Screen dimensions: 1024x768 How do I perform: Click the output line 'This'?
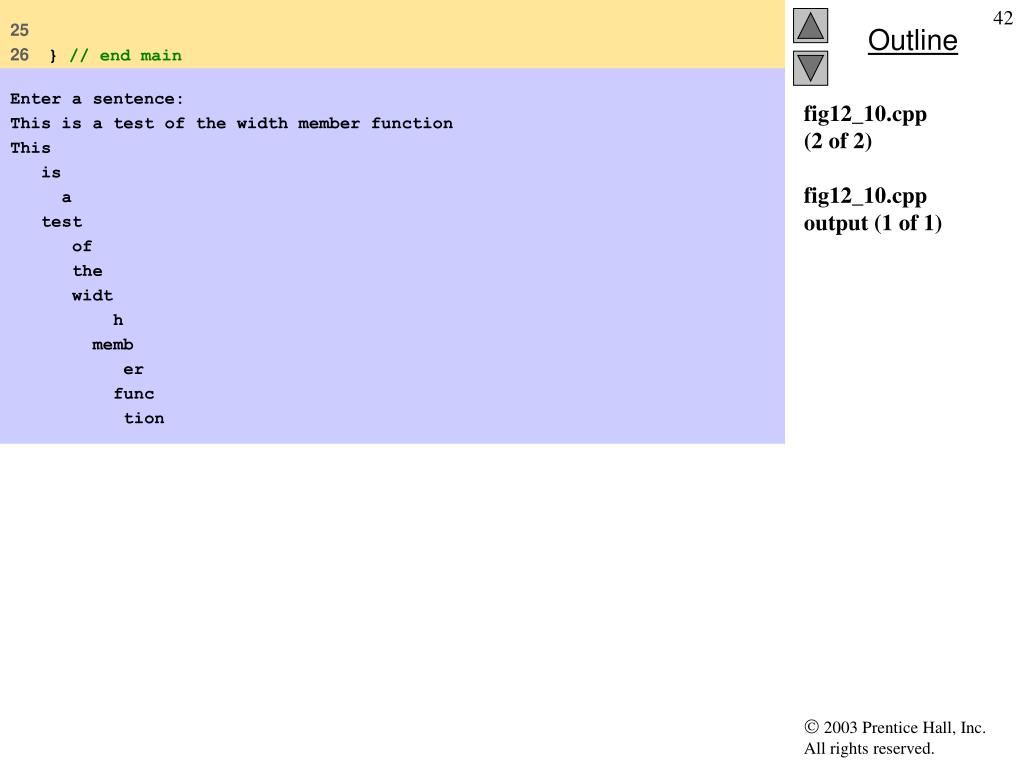pos(30,148)
